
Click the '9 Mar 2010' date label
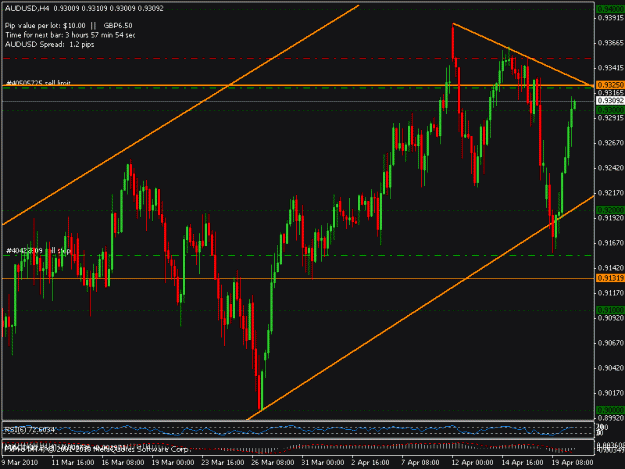click(20, 463)
